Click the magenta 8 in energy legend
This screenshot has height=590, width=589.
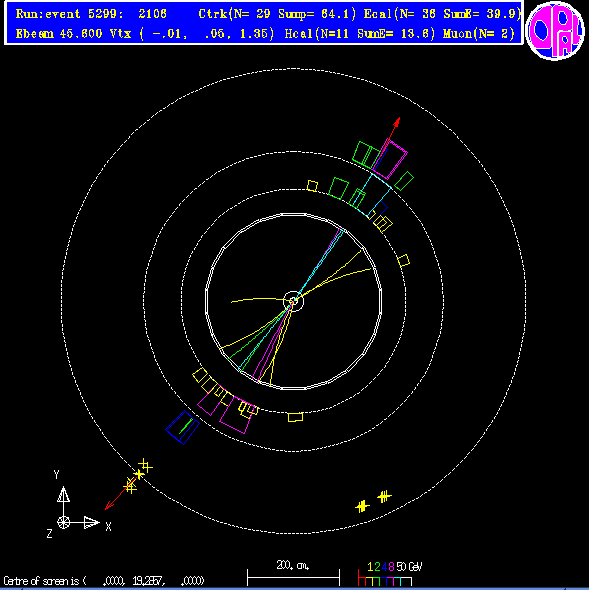[x=391, y=567]
